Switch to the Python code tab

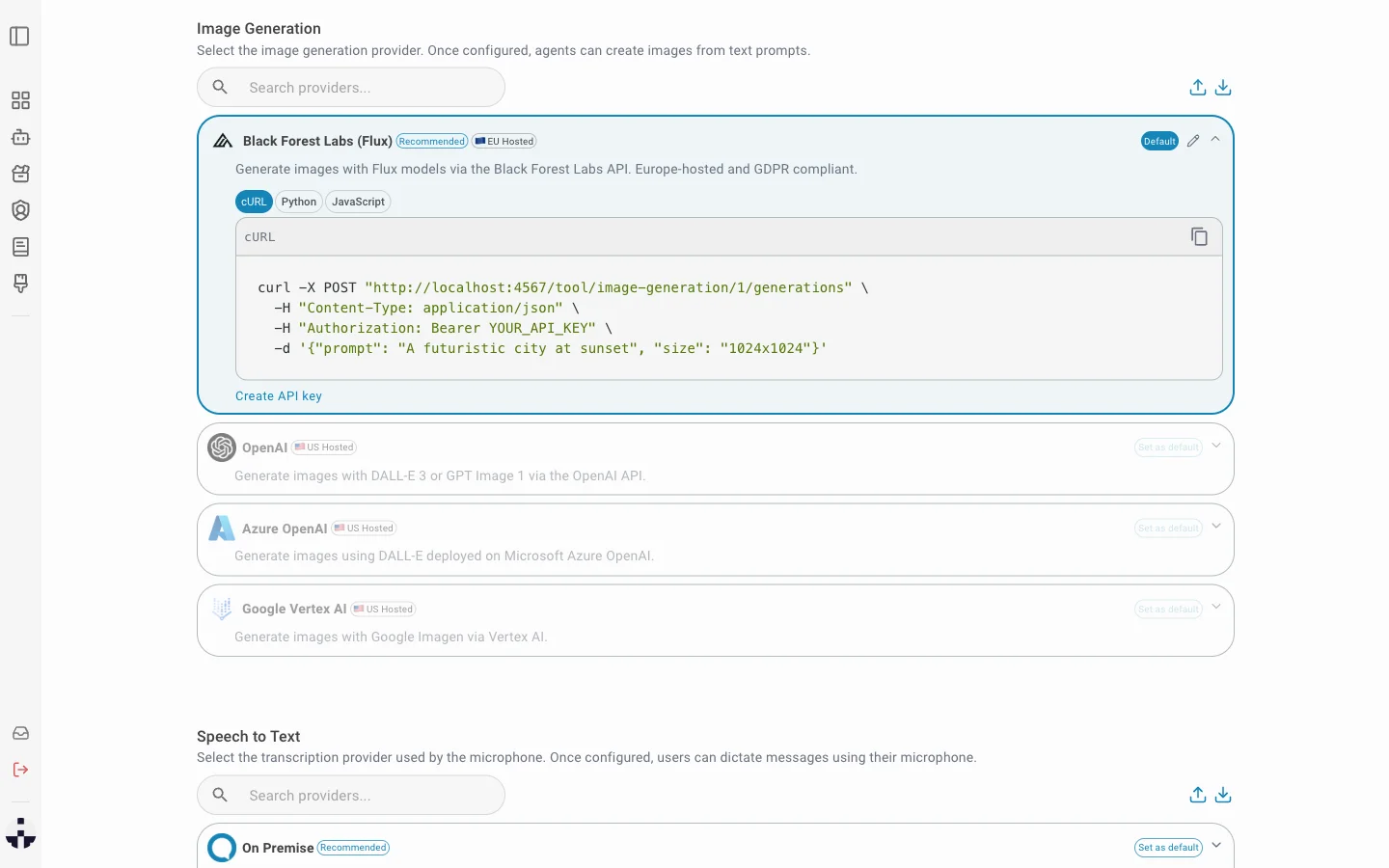(x=299, y=202)
